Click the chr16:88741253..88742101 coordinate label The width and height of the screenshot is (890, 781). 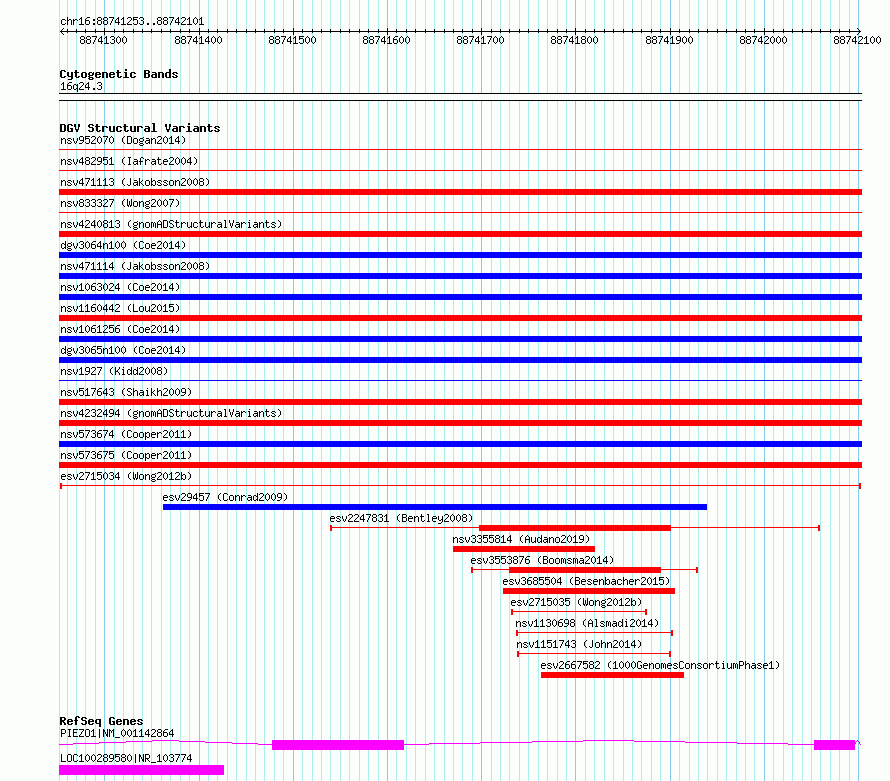pos(132,22)
